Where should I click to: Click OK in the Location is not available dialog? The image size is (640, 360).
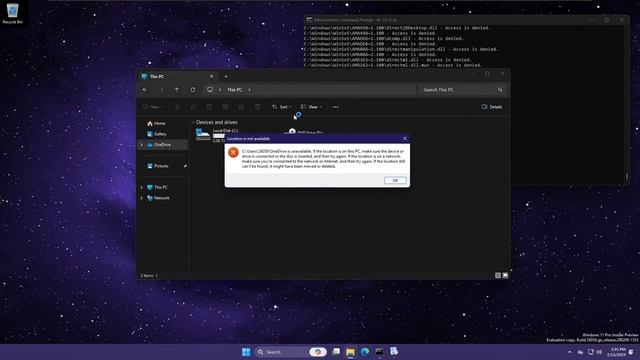(x=395, y=180)
